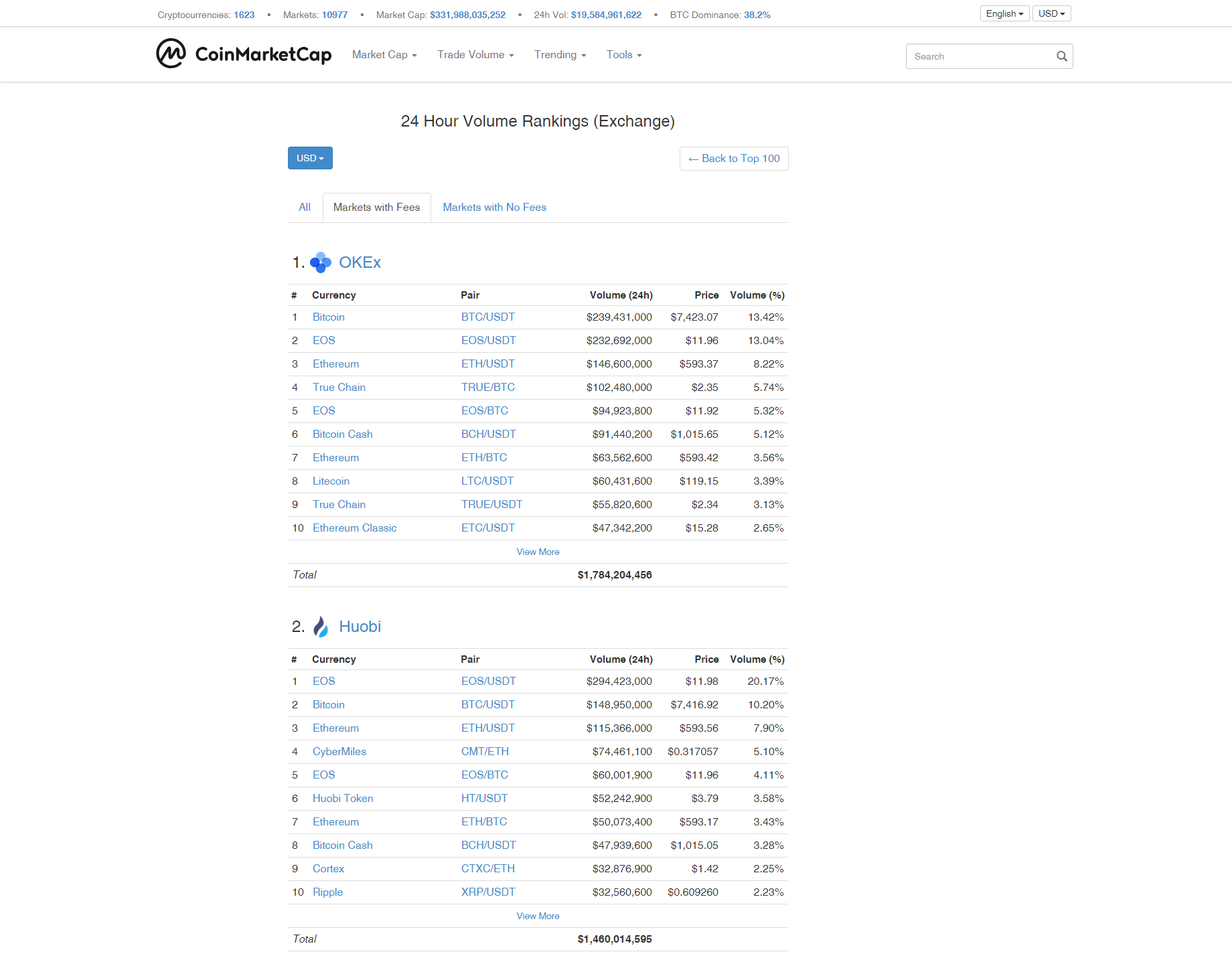Screen dimensions: 1232x960
Task: Click Markets count 10977
Action: click(x=335, y=15)
